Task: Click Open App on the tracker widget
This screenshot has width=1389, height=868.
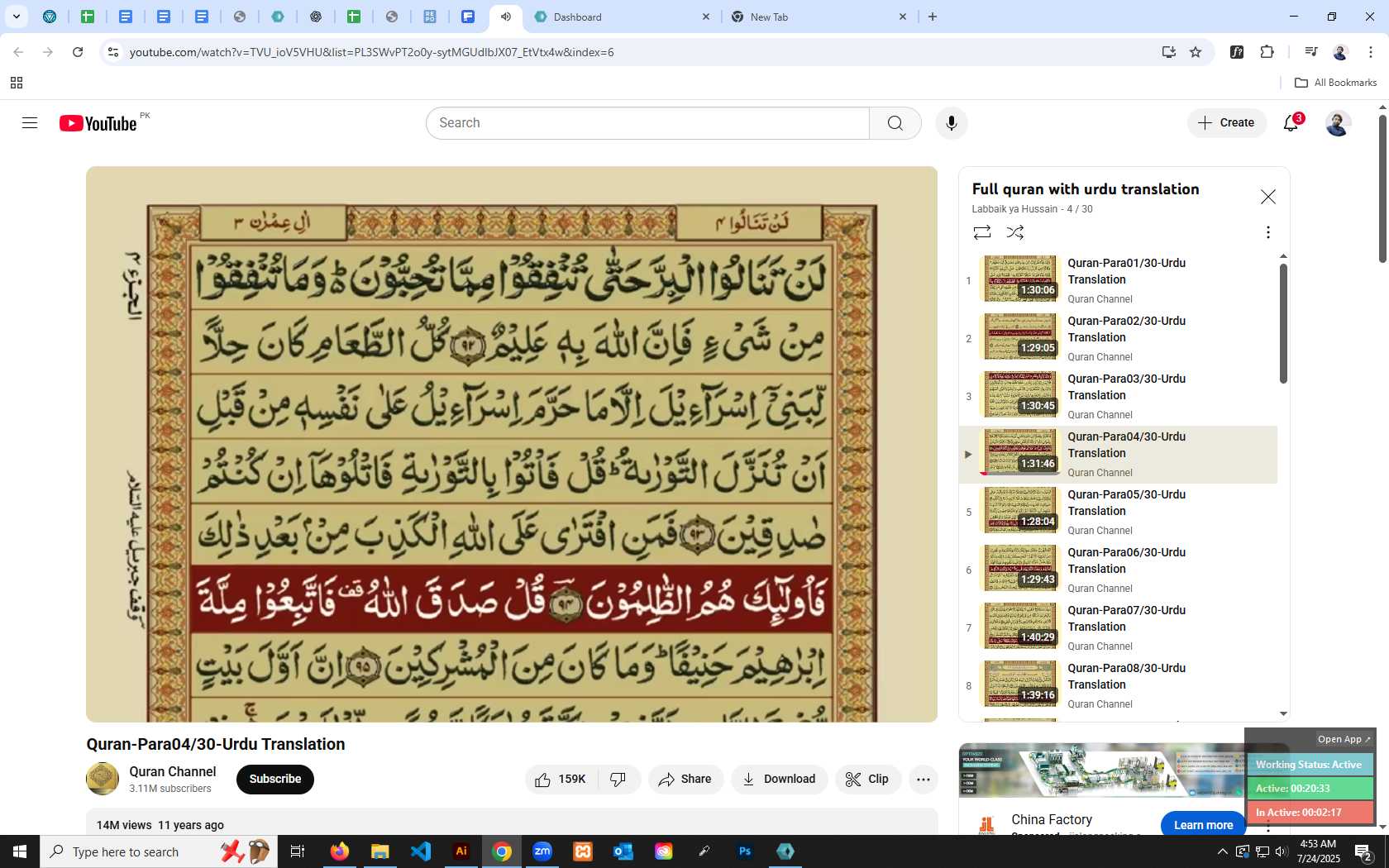Action: click(1344, 739)
